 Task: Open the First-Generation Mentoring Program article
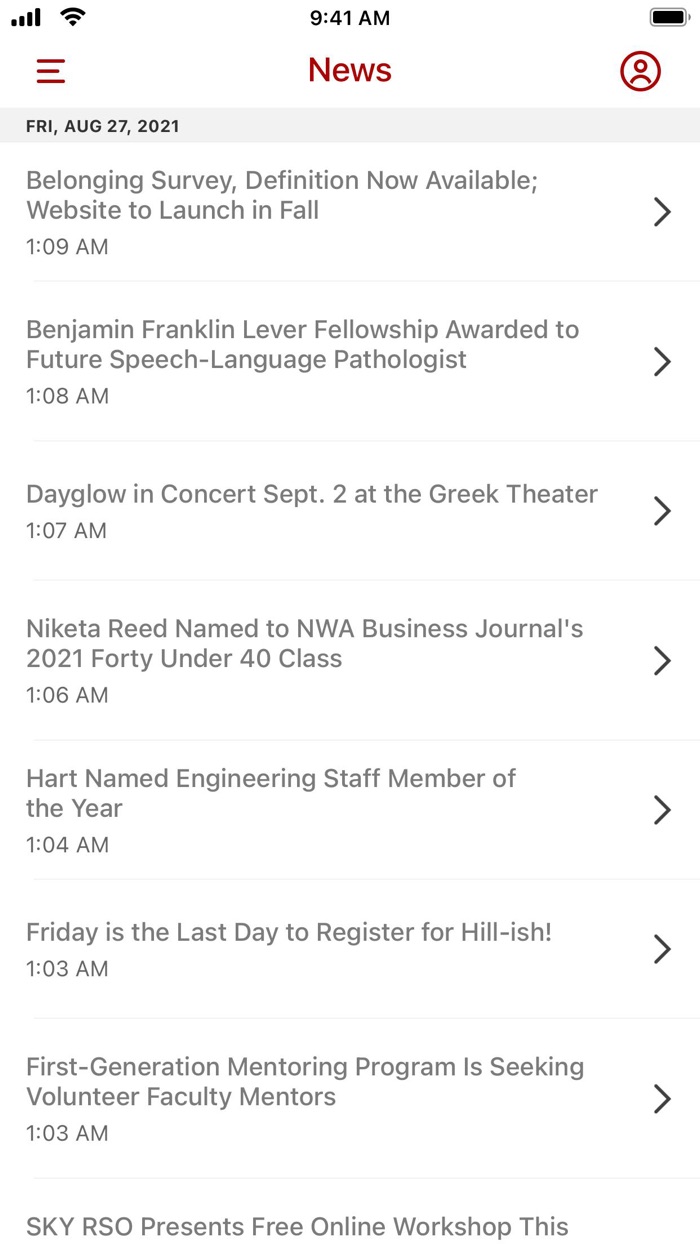(x=304, y=1082)
